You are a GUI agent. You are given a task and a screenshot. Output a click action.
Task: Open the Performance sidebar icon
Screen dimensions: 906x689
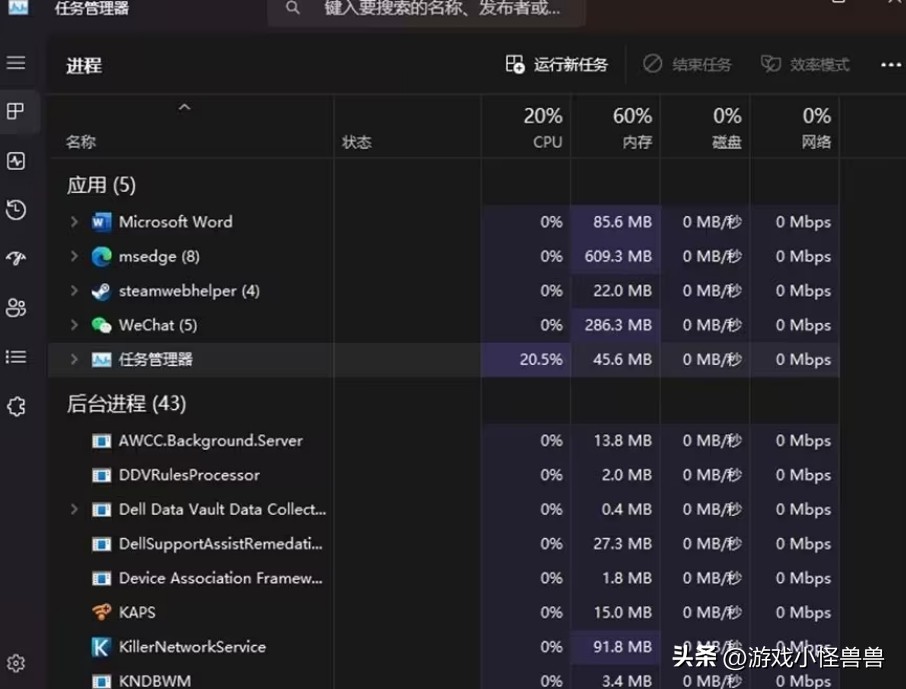click(16, 161)
